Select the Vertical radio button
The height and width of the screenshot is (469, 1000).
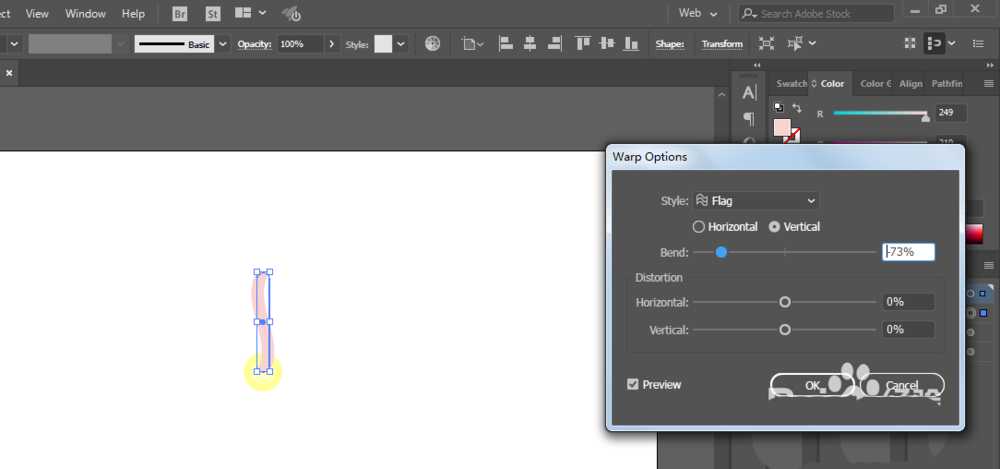(x=774, y=227)
